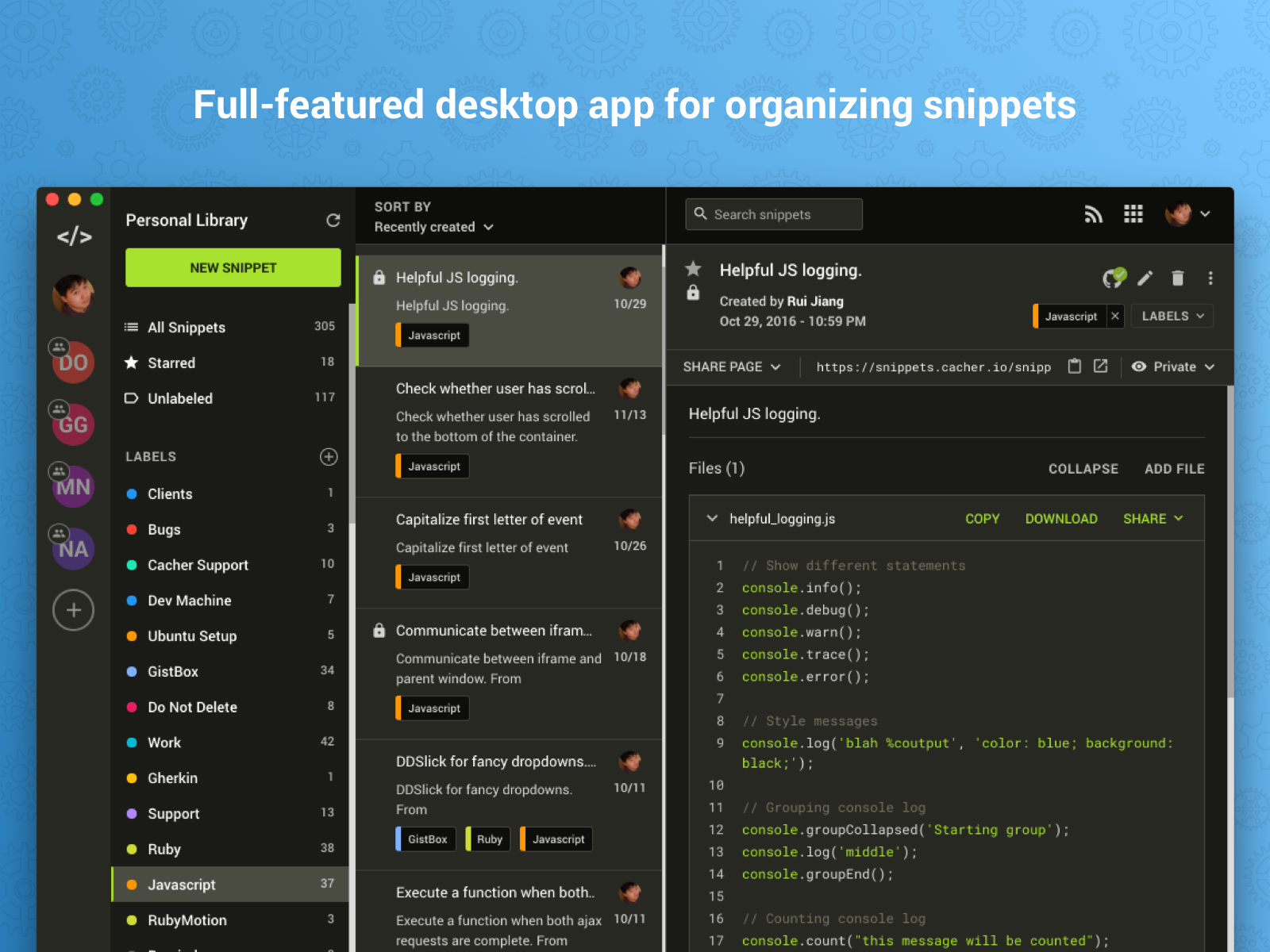
Task: Click the refresh library icon
Action: [x=333, y=220]
